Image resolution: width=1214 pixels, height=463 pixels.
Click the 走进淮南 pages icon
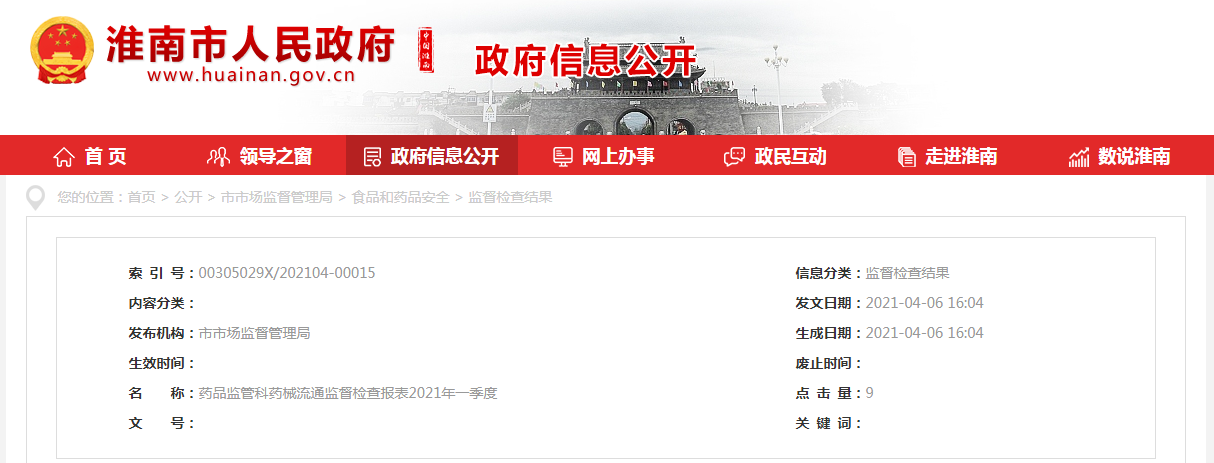[907, 157]
